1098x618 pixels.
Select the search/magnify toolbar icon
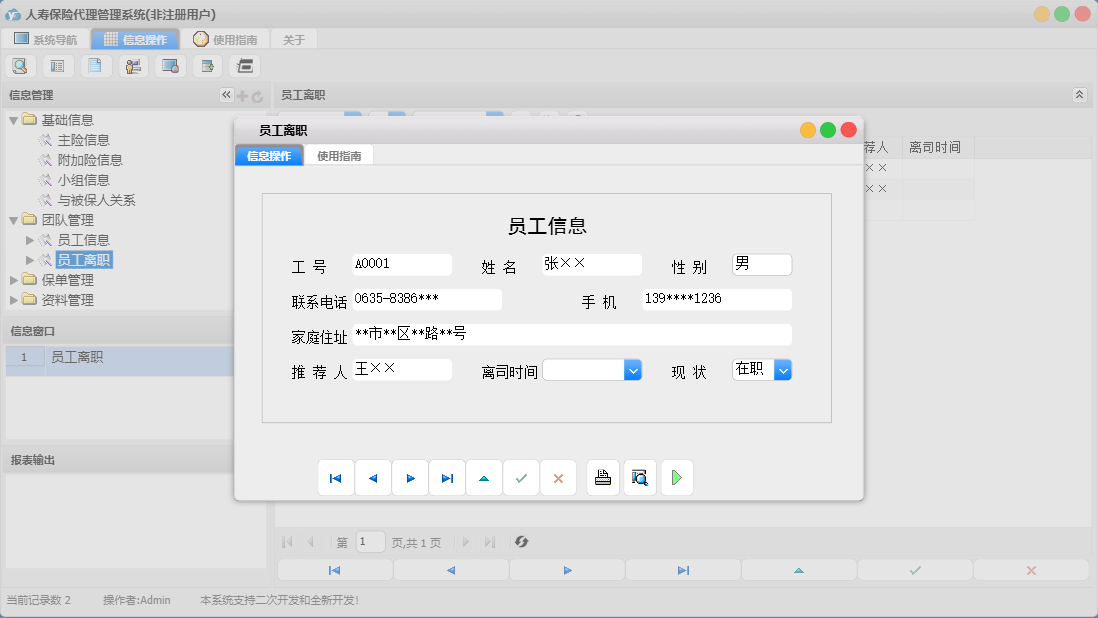(20, 65)
